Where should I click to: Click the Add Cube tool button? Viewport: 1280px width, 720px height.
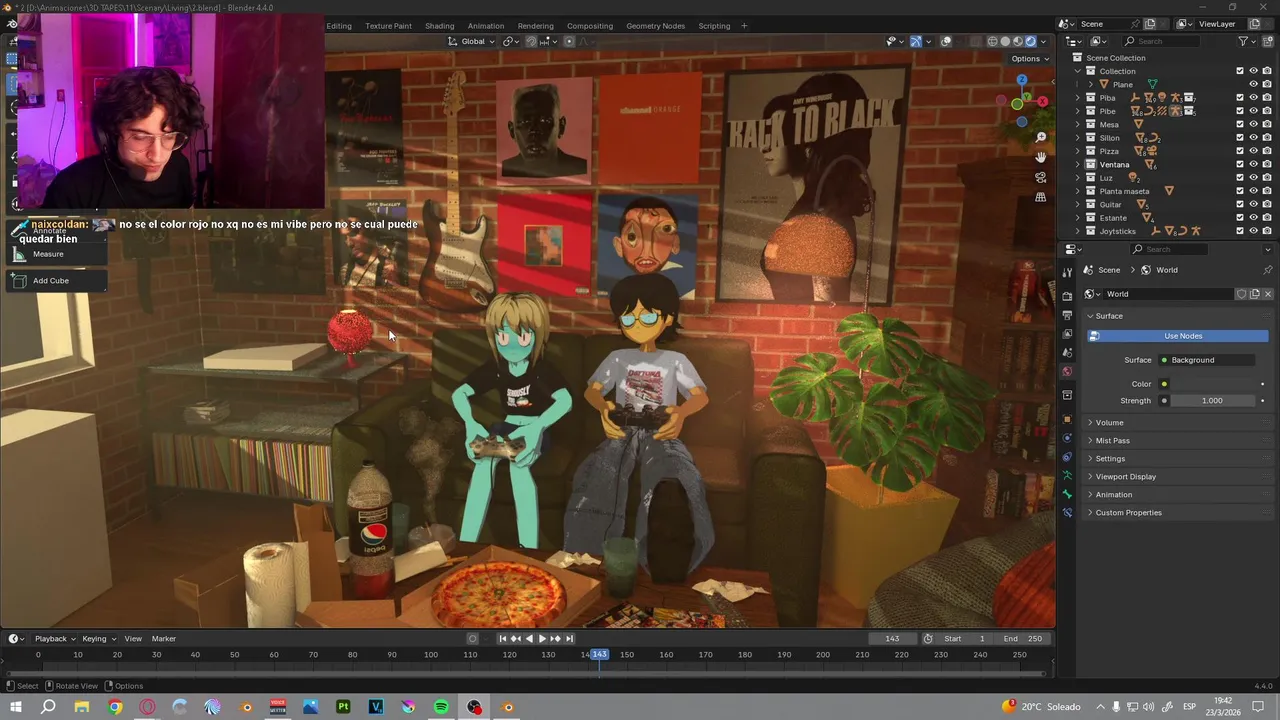point(56,281)
